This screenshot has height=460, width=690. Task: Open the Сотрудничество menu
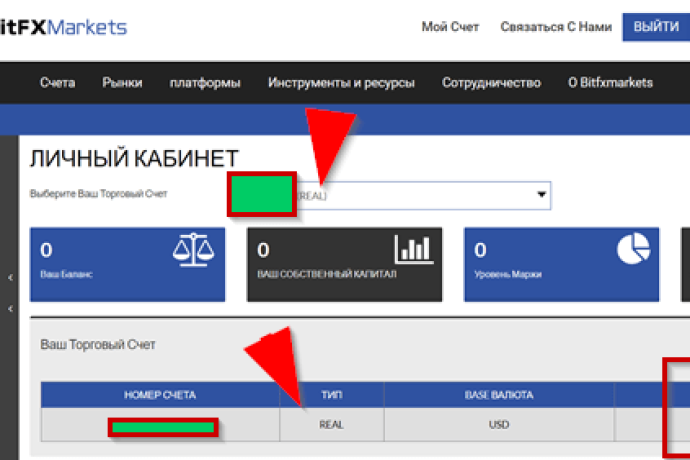point(491,83)
